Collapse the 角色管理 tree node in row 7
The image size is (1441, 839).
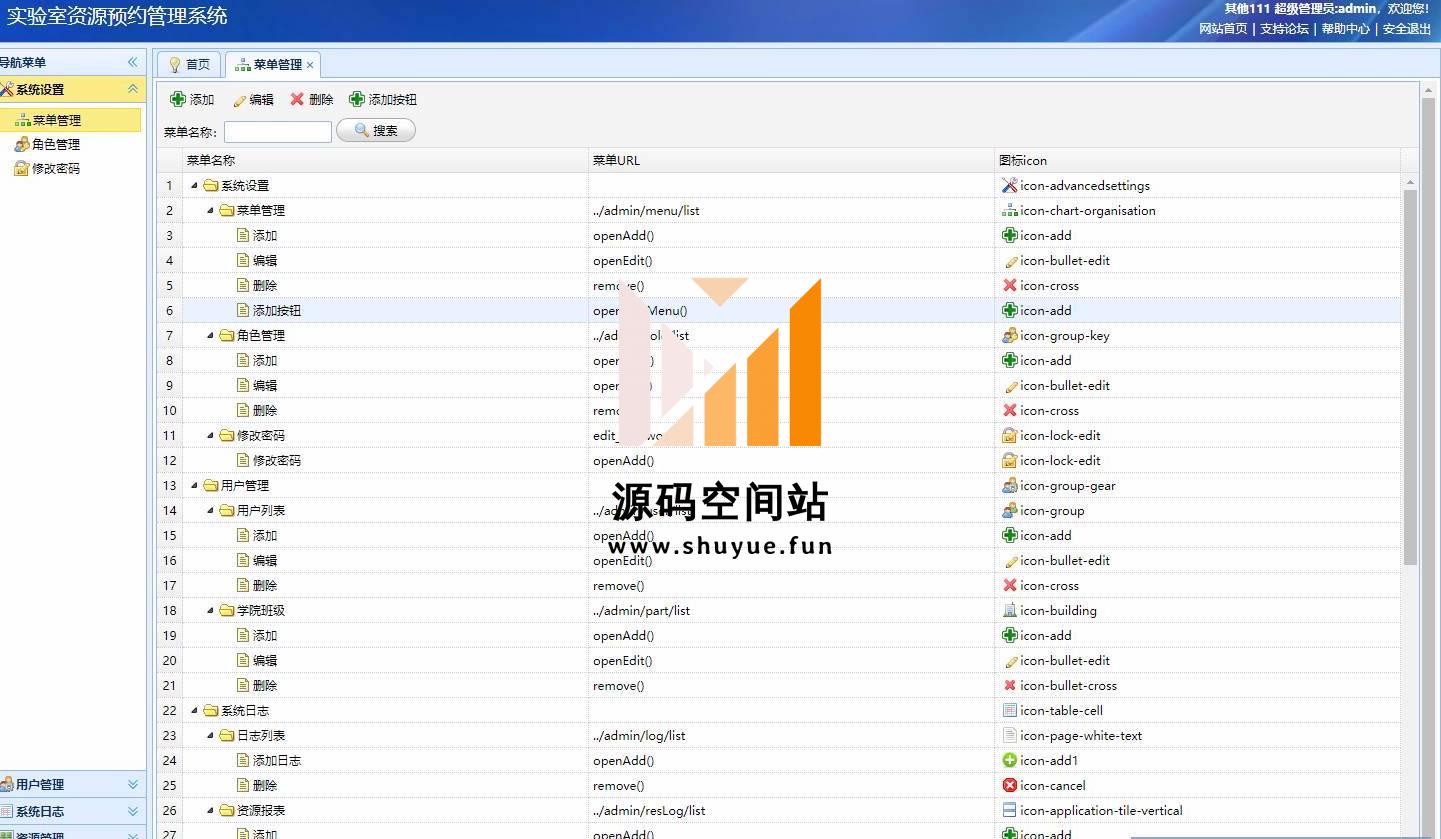point(210,335)
